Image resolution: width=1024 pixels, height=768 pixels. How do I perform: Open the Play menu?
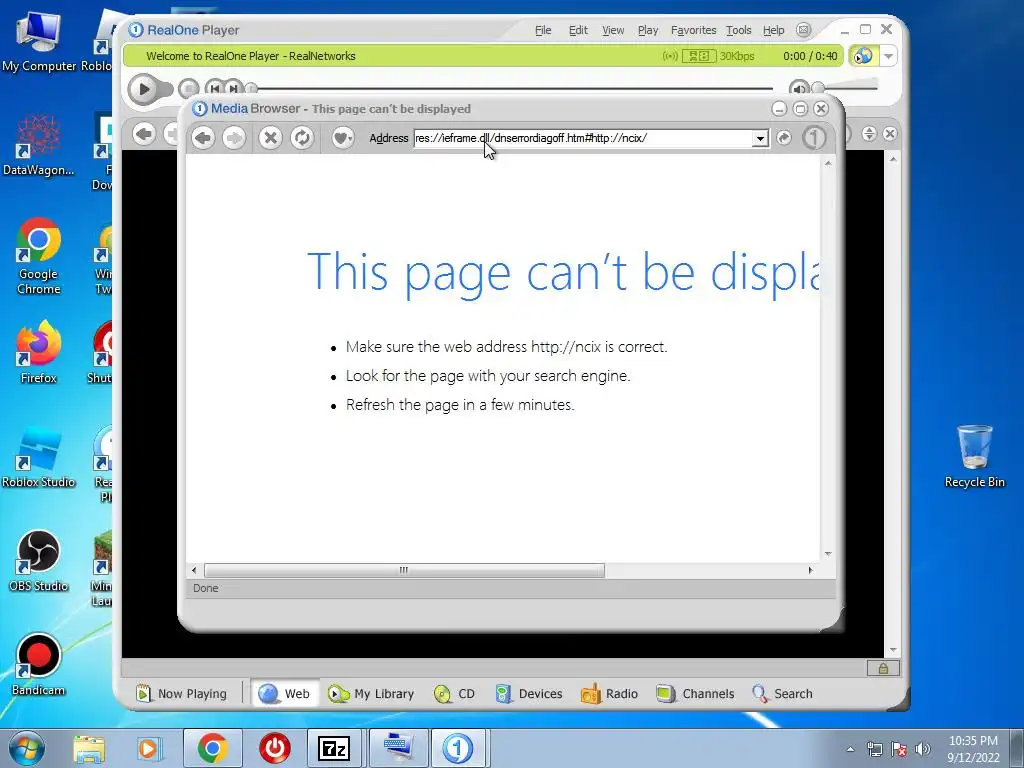pyautogui.click(x=648, y=30)
